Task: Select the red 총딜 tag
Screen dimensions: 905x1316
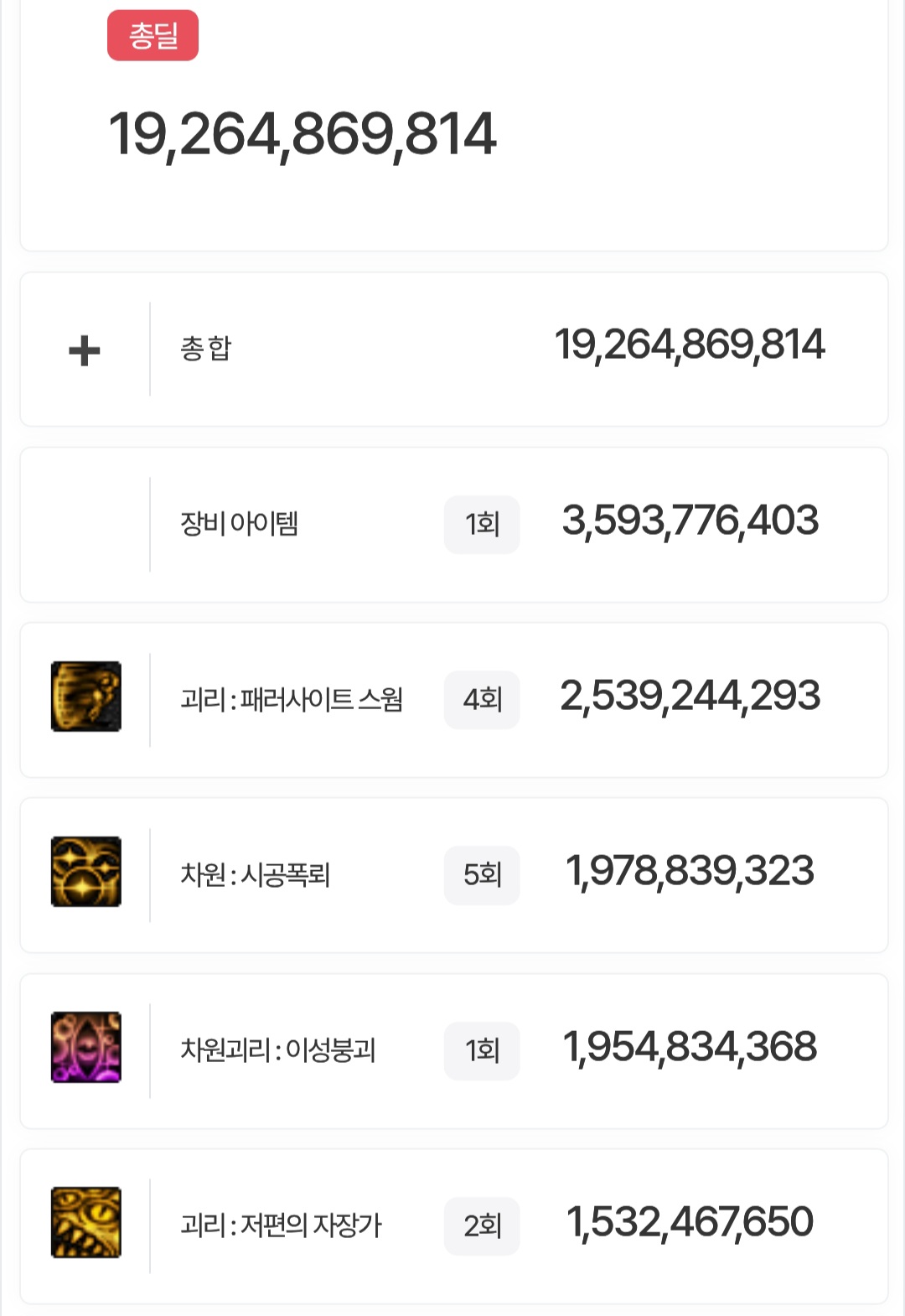Action: tap(153, 35)
